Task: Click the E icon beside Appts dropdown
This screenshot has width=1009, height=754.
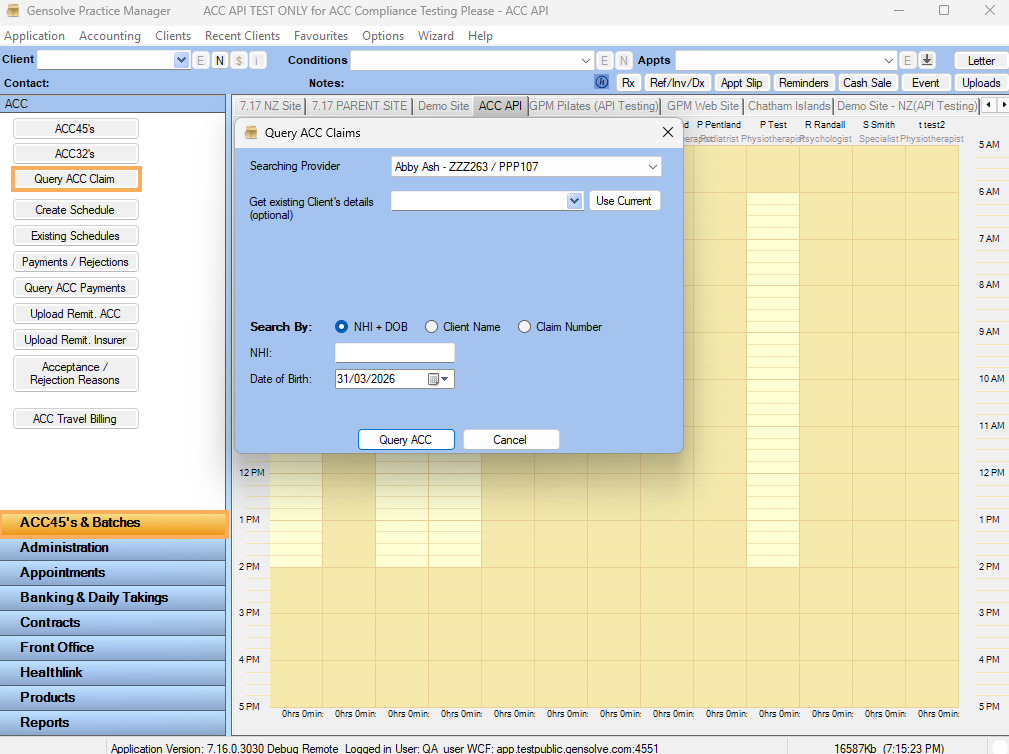Action: click(x=907, y=60)
